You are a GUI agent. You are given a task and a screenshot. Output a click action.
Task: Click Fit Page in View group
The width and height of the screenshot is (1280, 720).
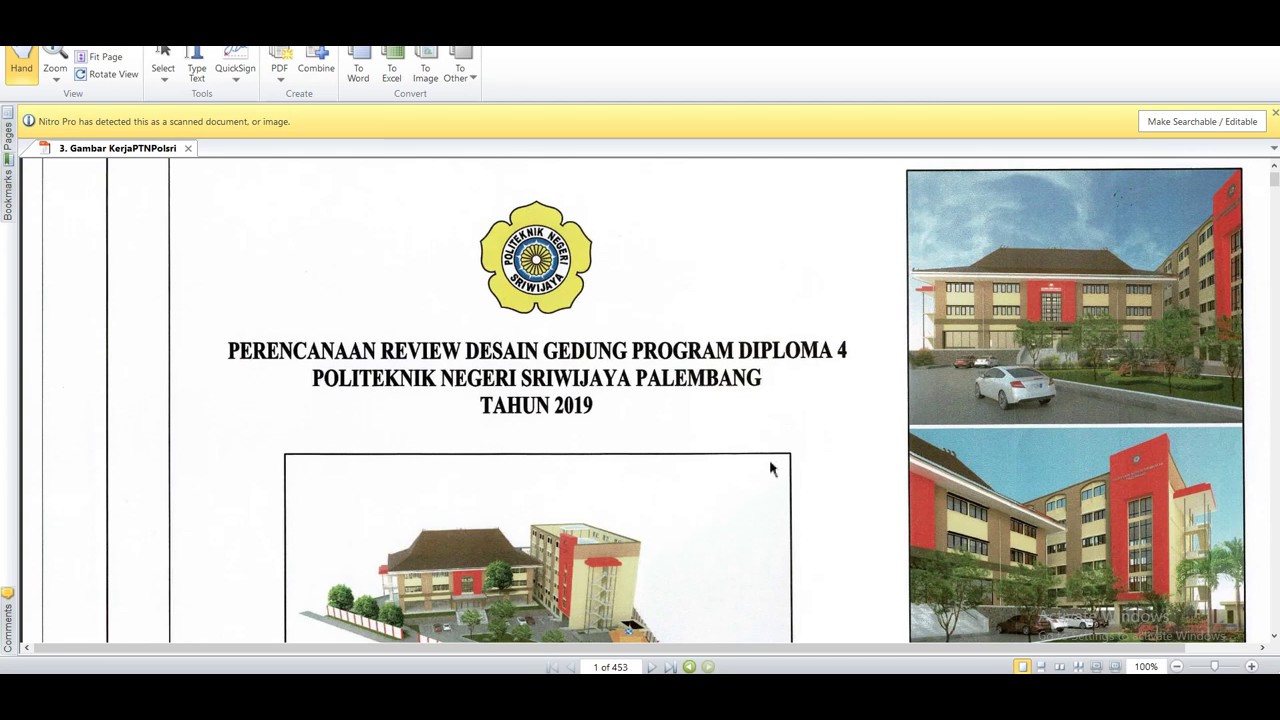coord(98,57)
